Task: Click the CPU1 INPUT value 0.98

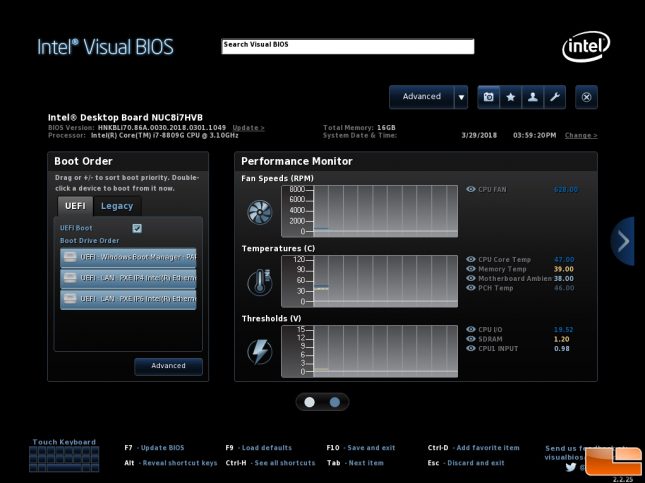Action: coord(561,348)
